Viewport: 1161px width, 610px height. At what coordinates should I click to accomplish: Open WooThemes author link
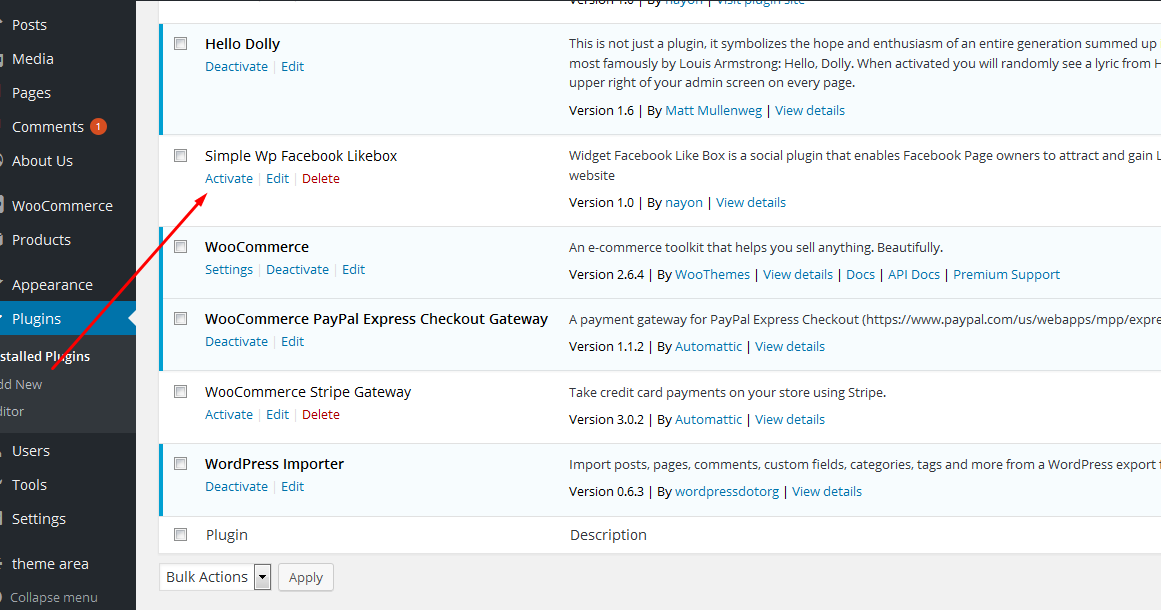tap(712, 274)
